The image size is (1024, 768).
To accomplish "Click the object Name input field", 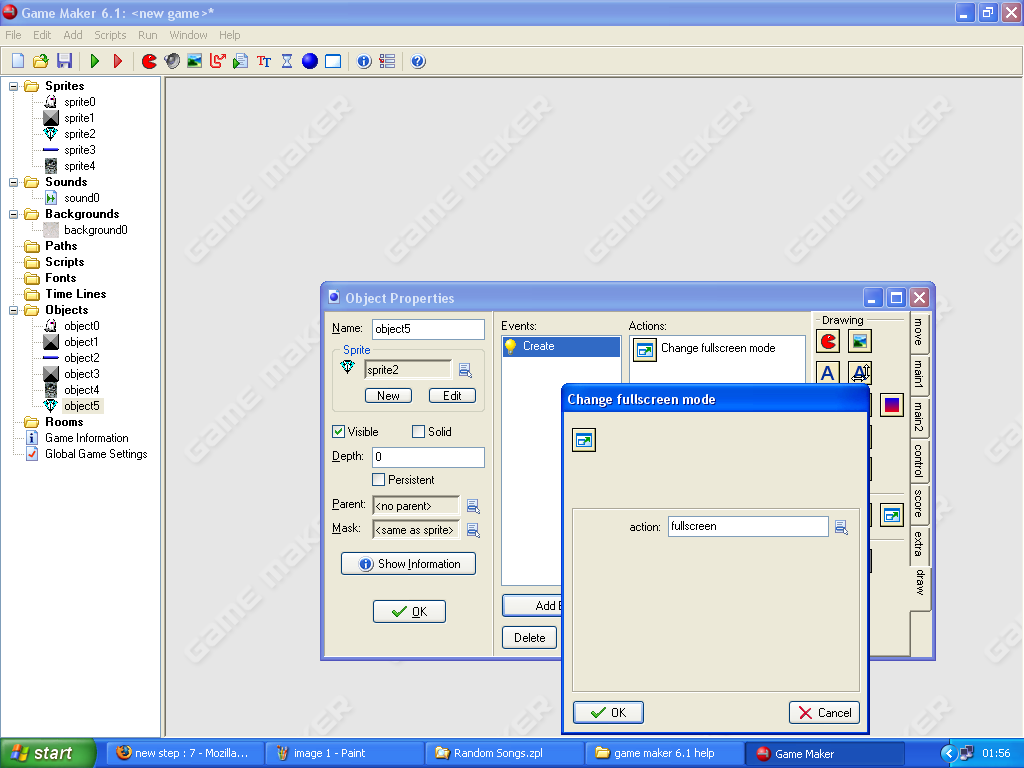I will [x=428, y=329].
